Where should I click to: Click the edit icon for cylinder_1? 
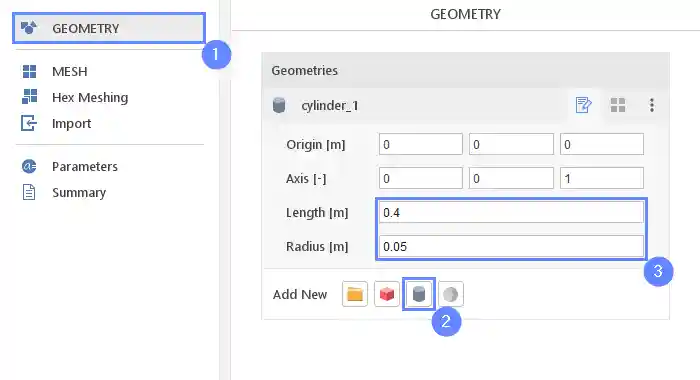pyautogui.click(x=583, y=105)
